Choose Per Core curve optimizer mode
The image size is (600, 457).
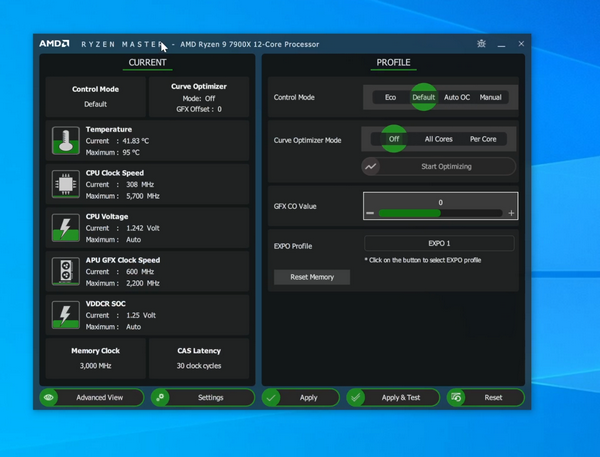tap(482, 139)
